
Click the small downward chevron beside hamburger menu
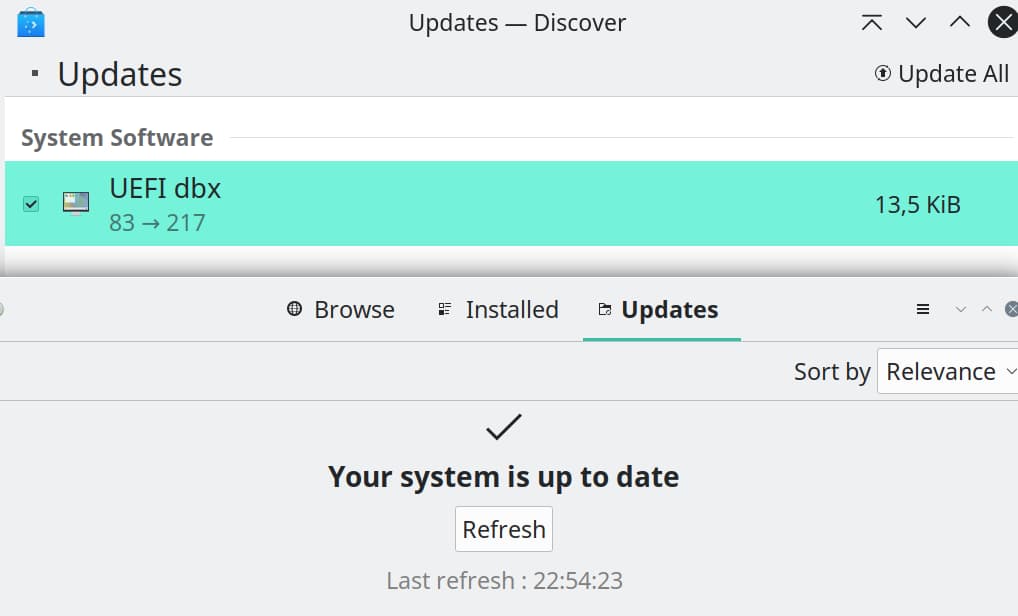click(x=961, y=310)
